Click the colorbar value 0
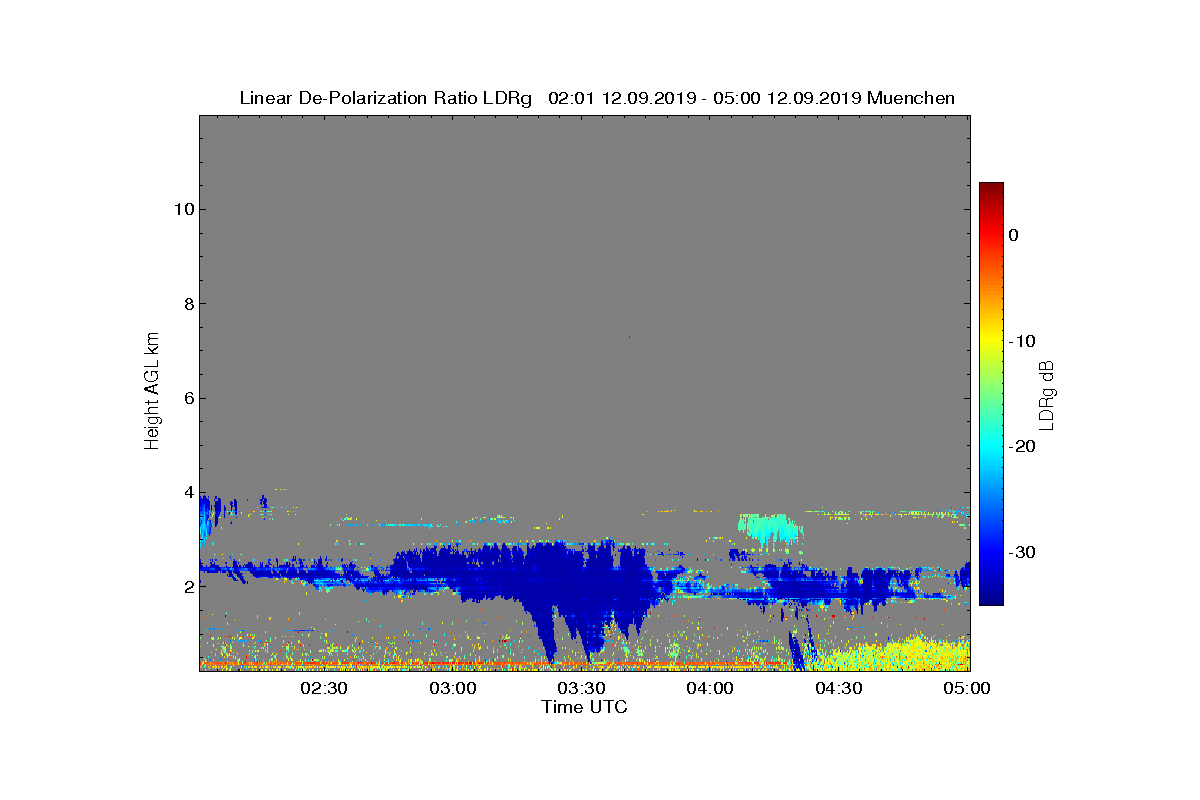Screen dimensions: 1200x800 (1013, 235)
